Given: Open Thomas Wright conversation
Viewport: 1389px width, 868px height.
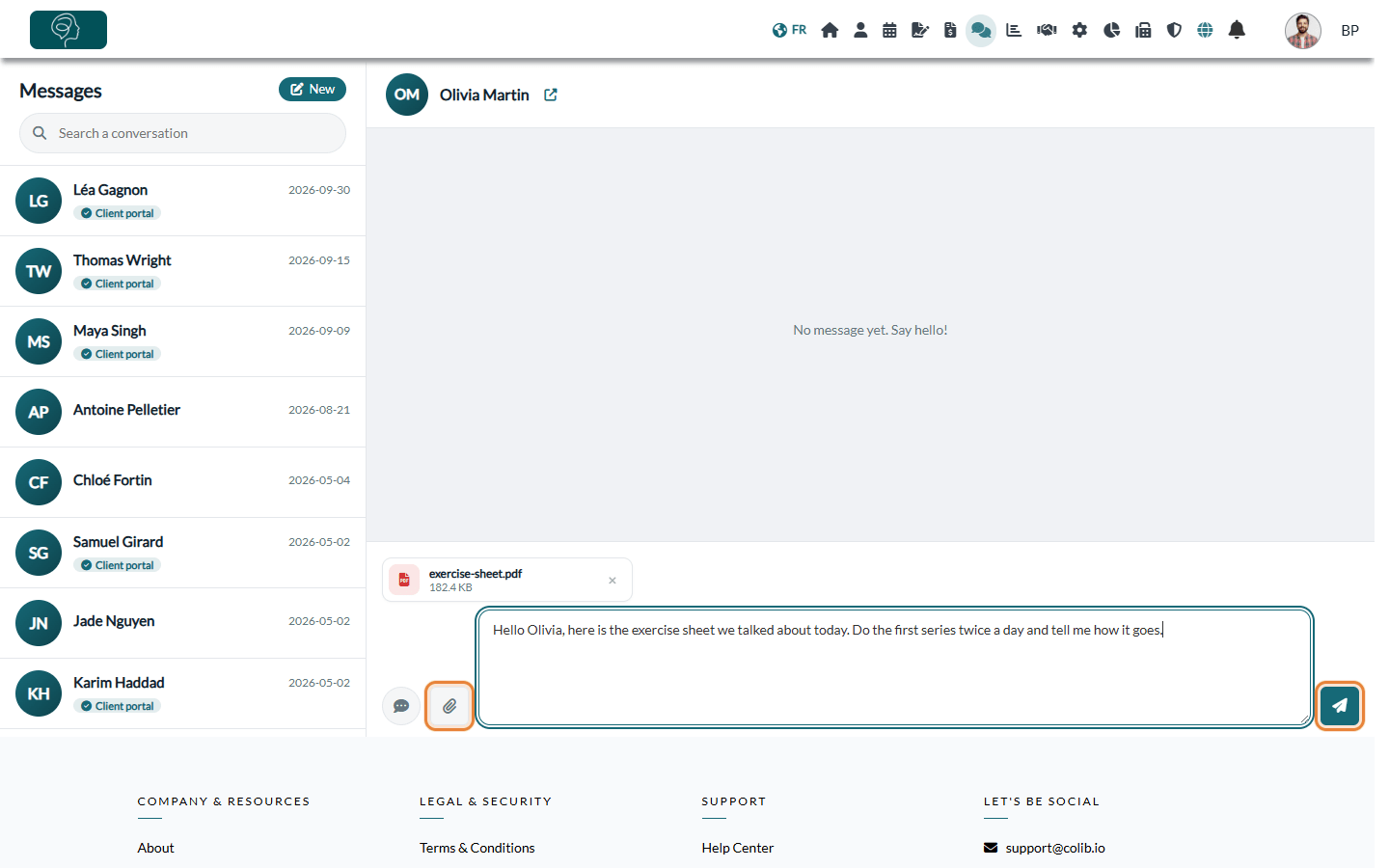Looking at the screenshot, I should [x=182, y=271].
